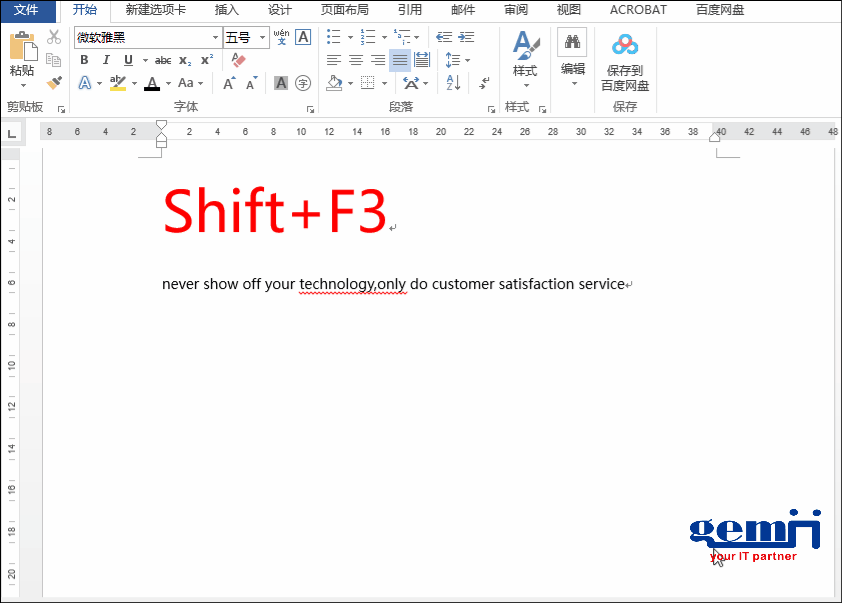Open the 审阅 ribbon tab
Screen dimensions: 842x603
[x=515, y=9]
